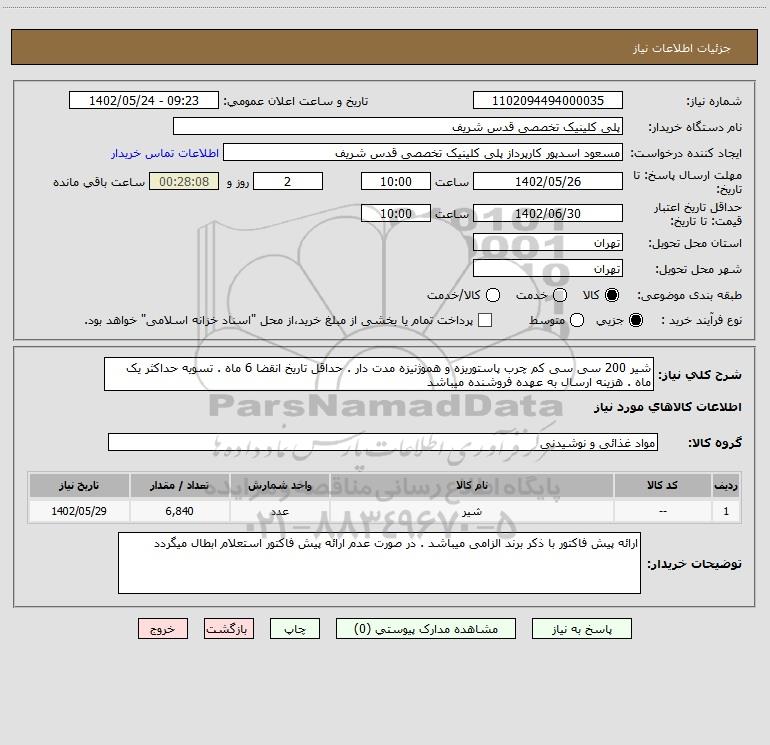Viewport: 770px width, 745px height.
Task: Click the goods group field مواد غذائی و نوشیدنی
Action: 383,442
